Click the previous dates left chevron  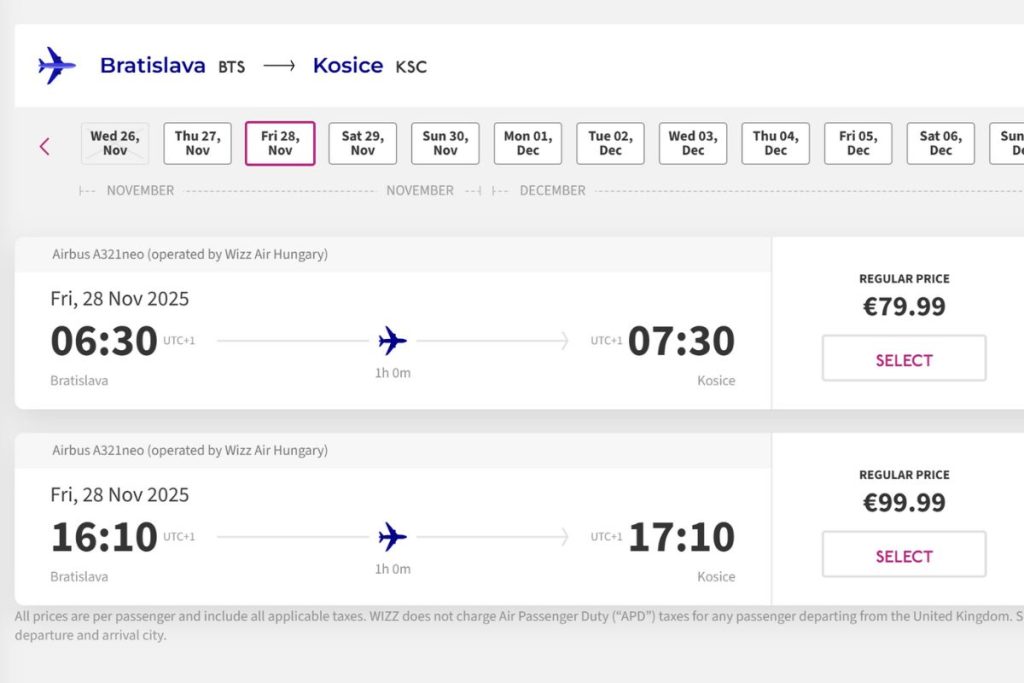45,146
